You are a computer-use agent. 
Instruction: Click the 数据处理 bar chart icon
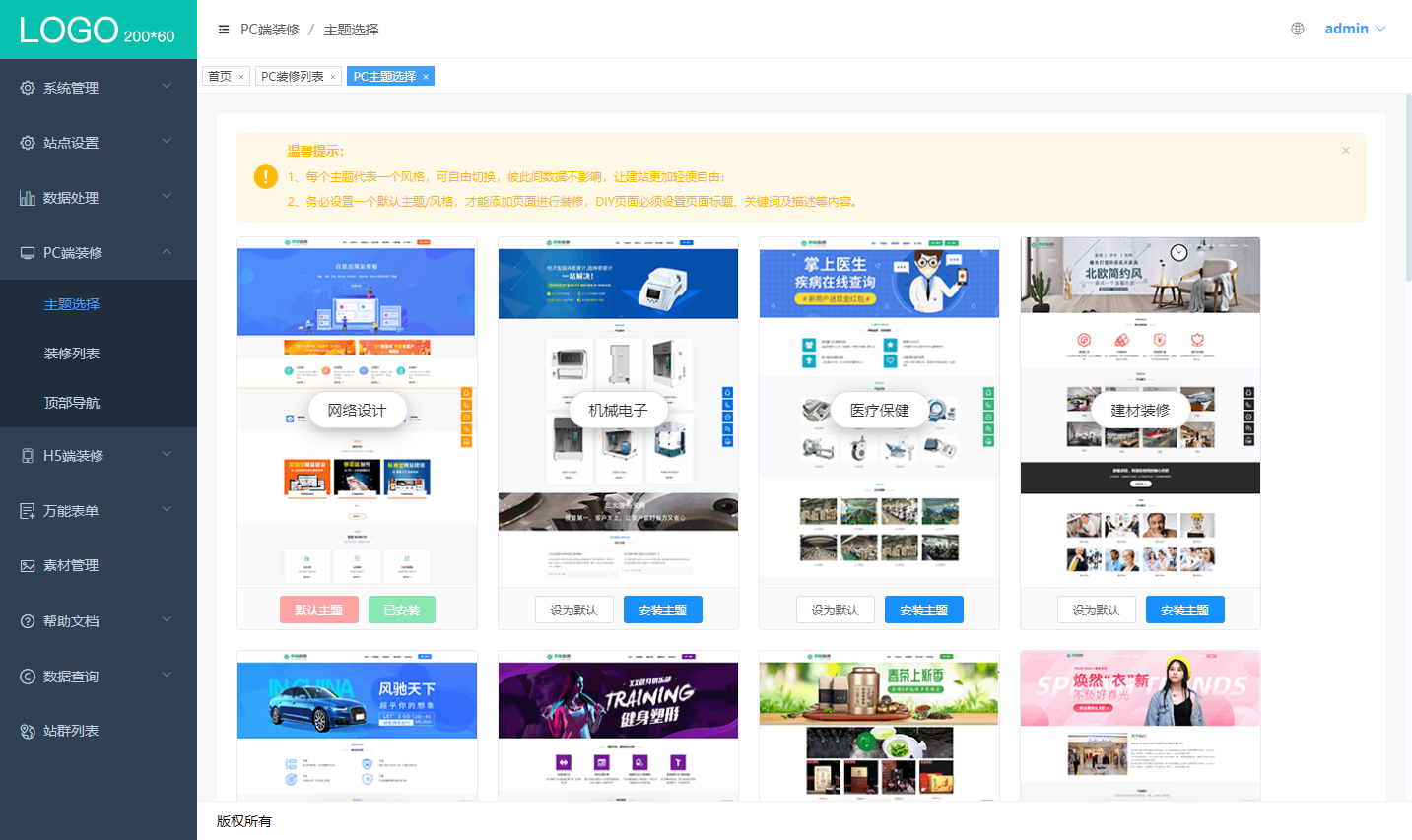point(28,198)
